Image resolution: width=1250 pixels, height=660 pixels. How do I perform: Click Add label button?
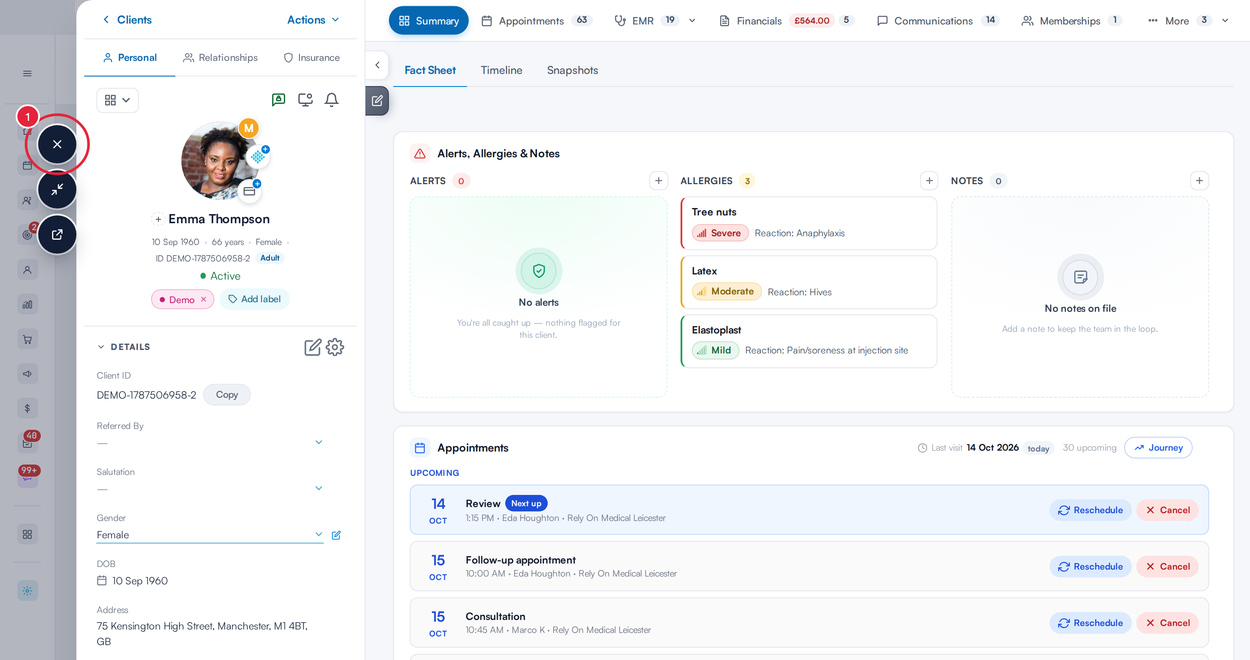pos(254,299)
